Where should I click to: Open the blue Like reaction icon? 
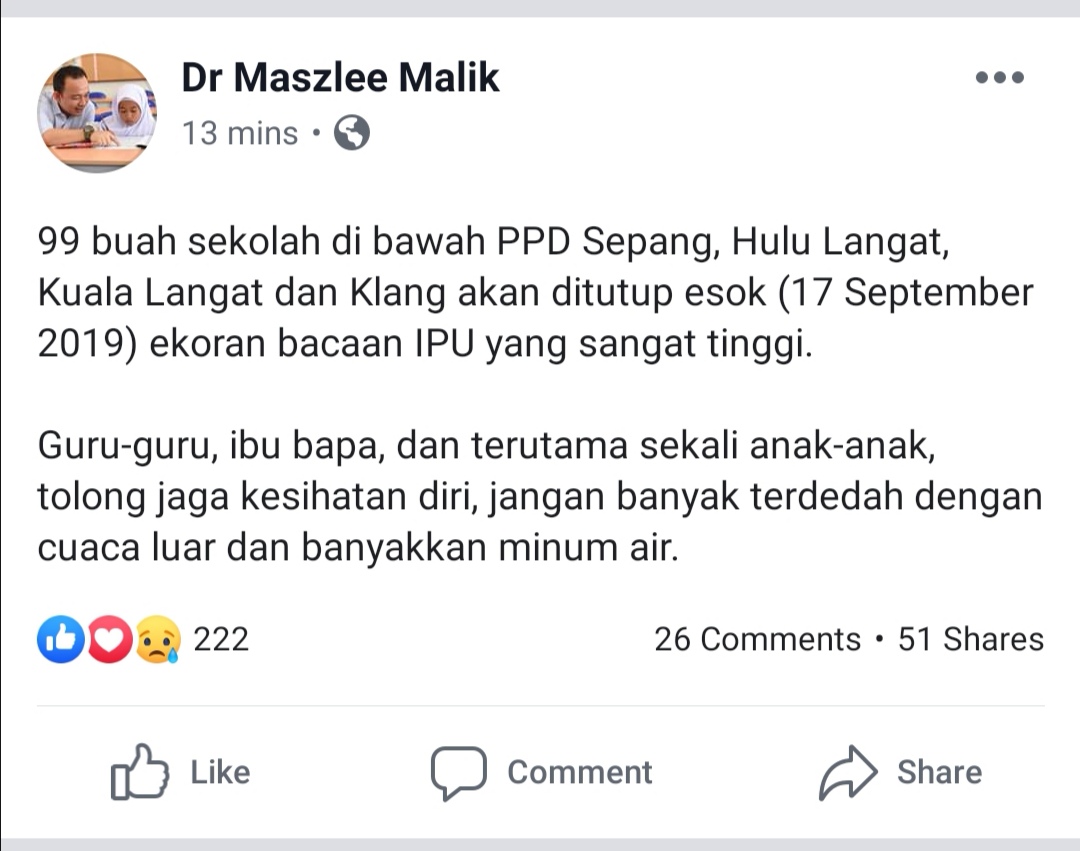pos(61,639)
